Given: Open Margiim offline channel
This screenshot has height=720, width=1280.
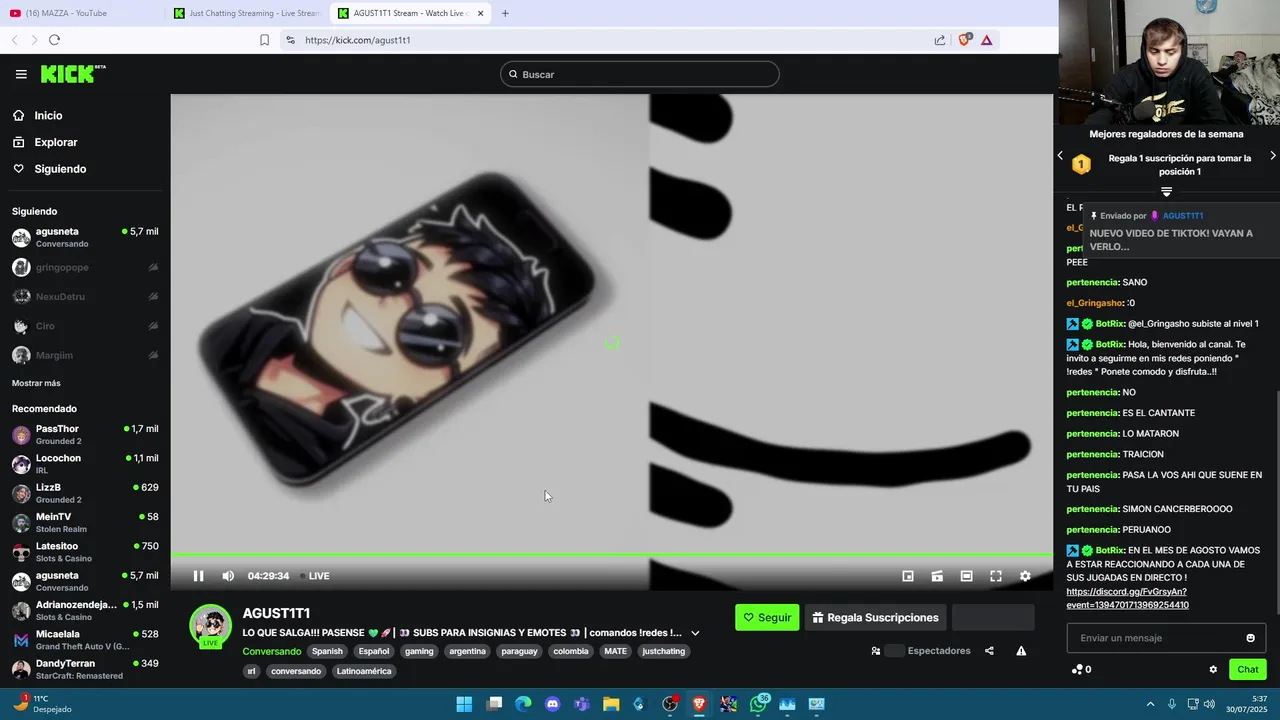Looking at the screenshot, I should point(85,355).
